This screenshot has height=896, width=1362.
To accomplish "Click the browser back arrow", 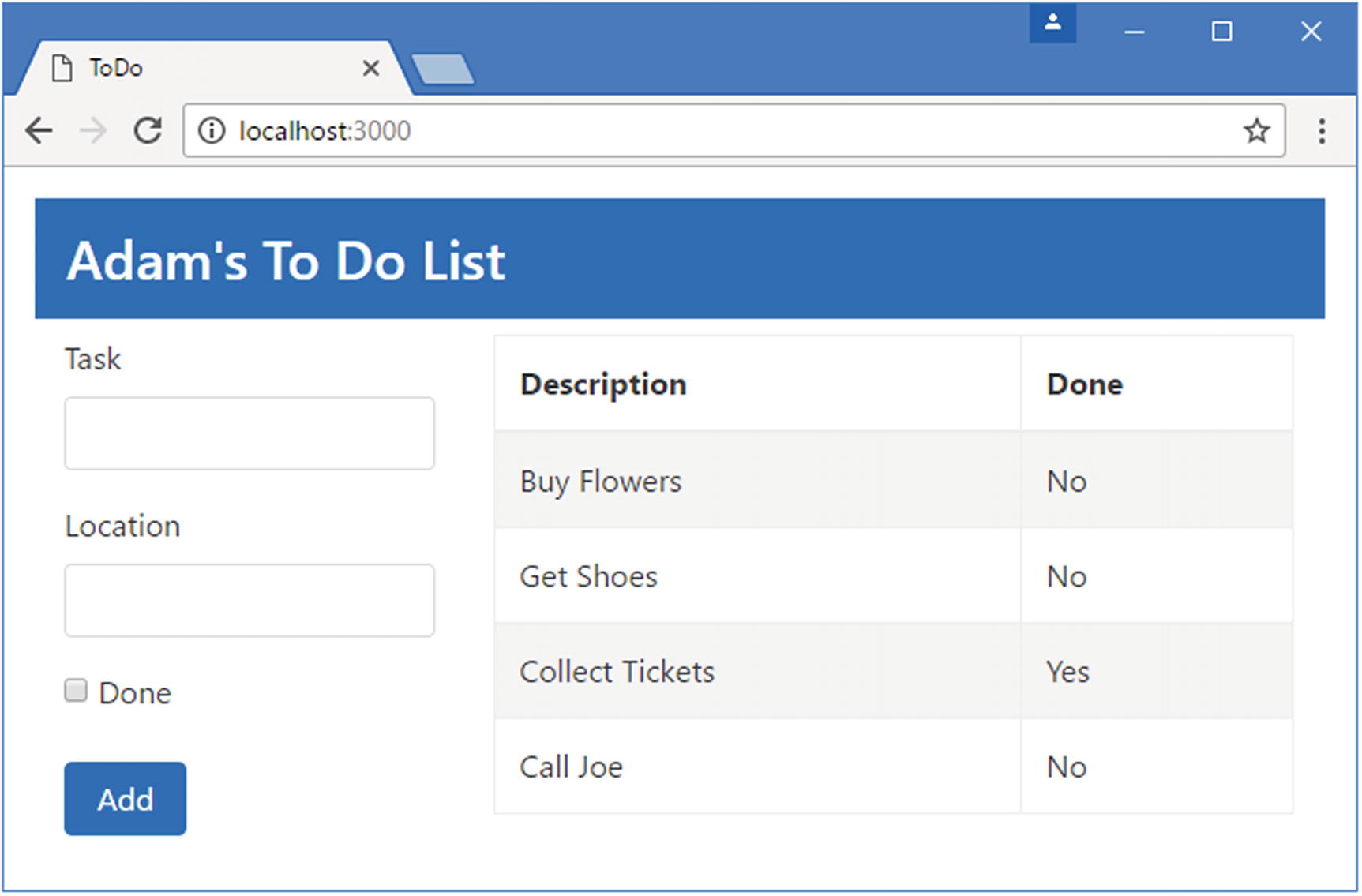I will [39, 131].
